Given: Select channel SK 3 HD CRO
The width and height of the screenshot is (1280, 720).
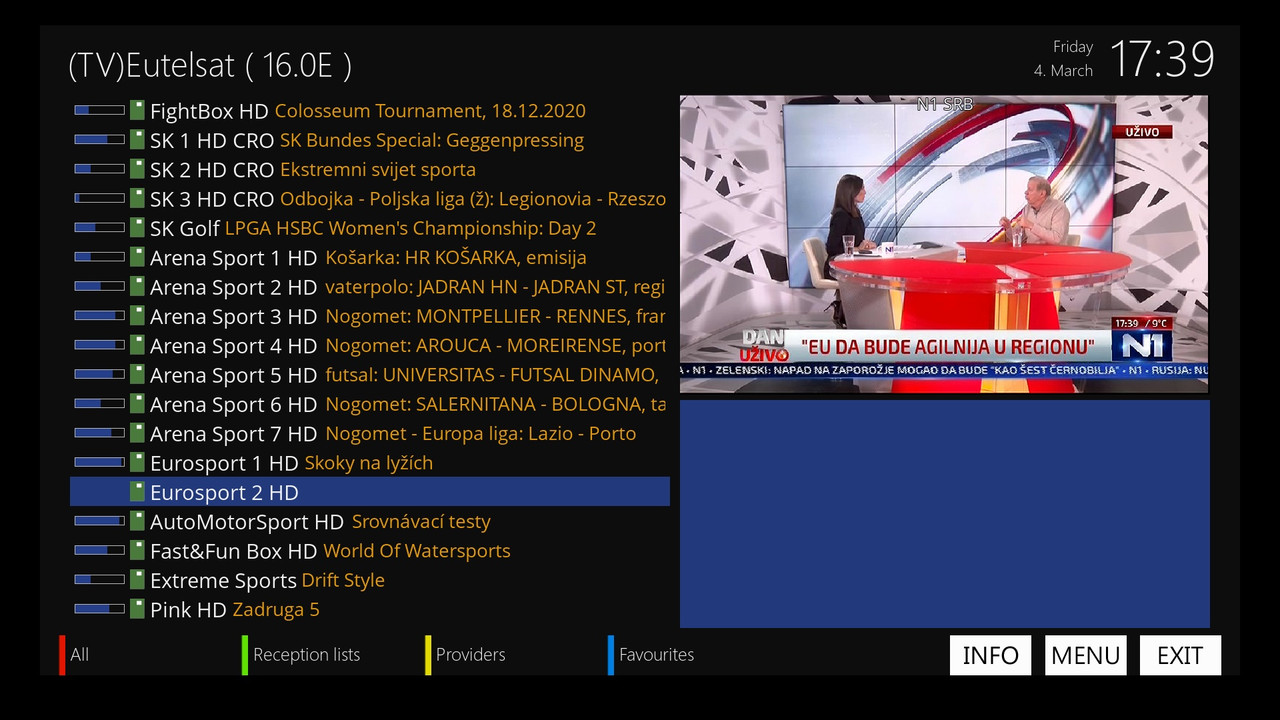Looking at the screenshot, I should 212,199.
